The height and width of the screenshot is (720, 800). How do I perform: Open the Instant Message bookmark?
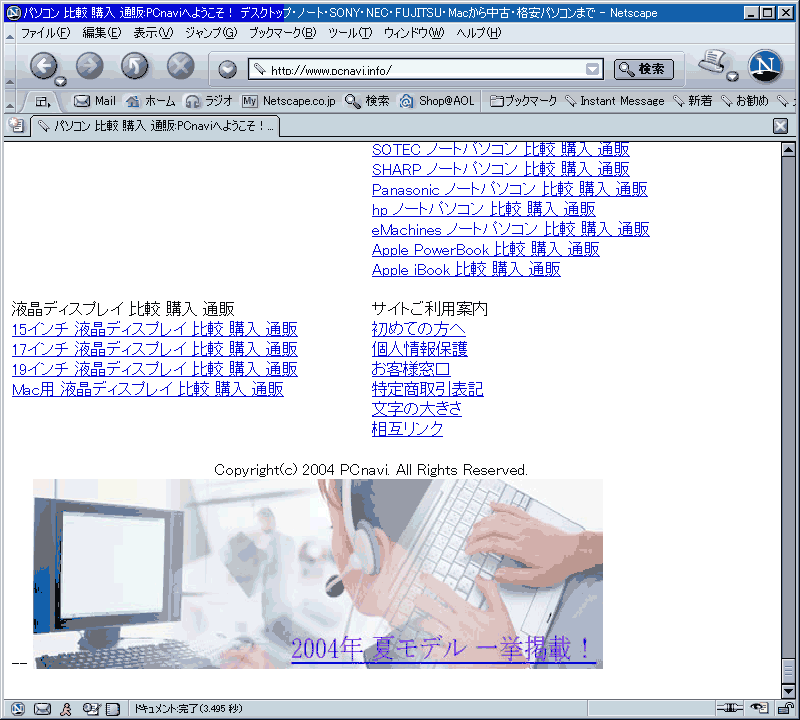(615, 101)
